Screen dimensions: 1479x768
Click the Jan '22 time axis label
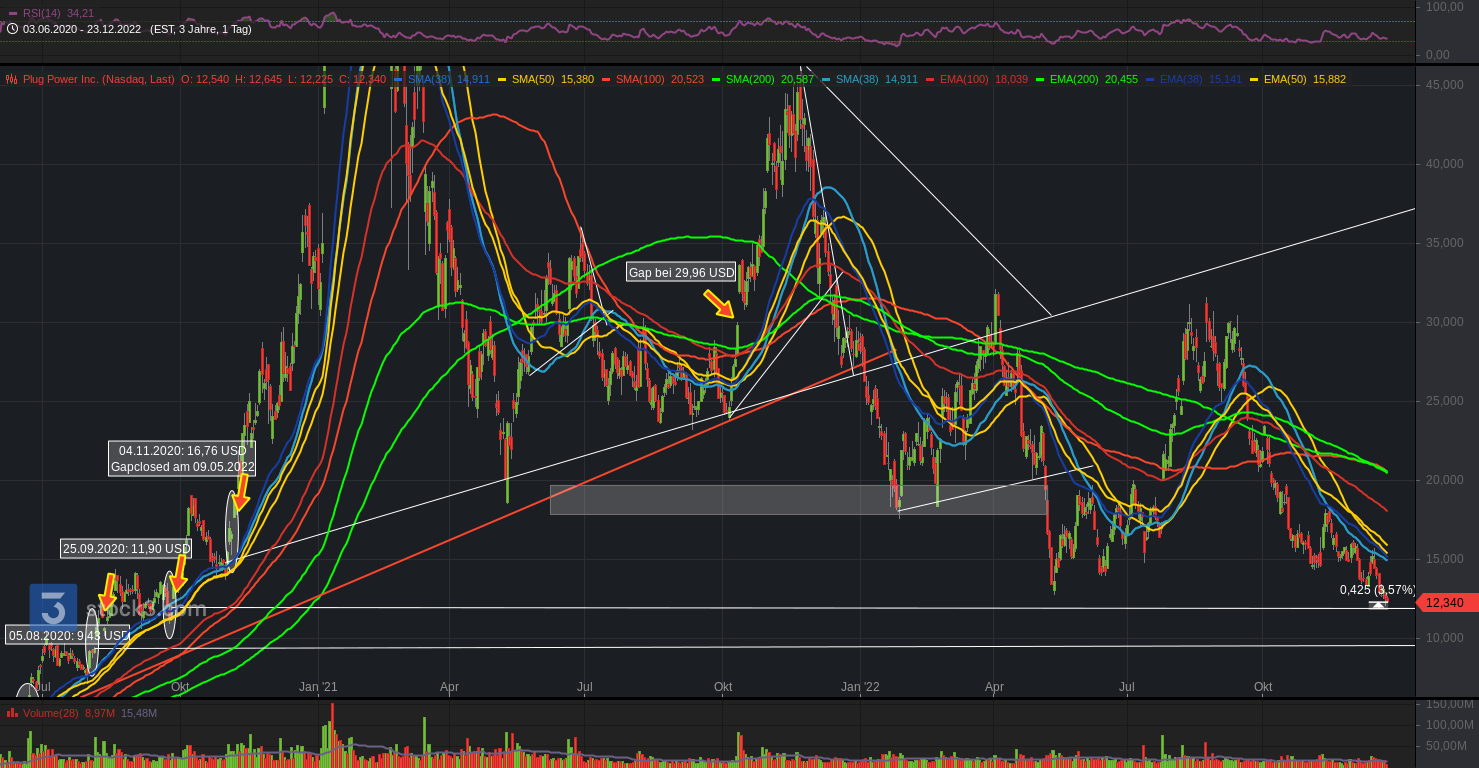point(860,687)
